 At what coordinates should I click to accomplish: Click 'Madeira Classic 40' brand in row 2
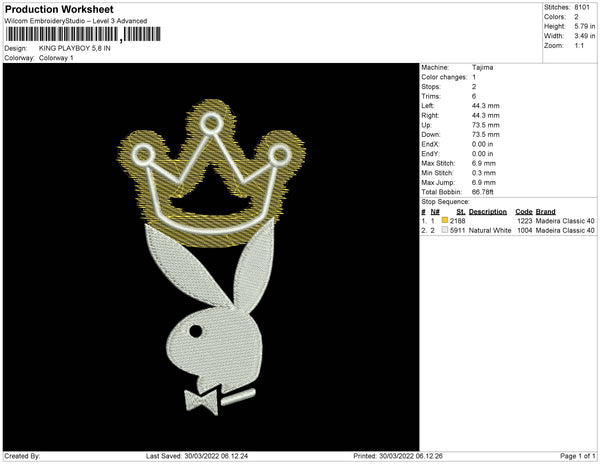coord(565,231)
